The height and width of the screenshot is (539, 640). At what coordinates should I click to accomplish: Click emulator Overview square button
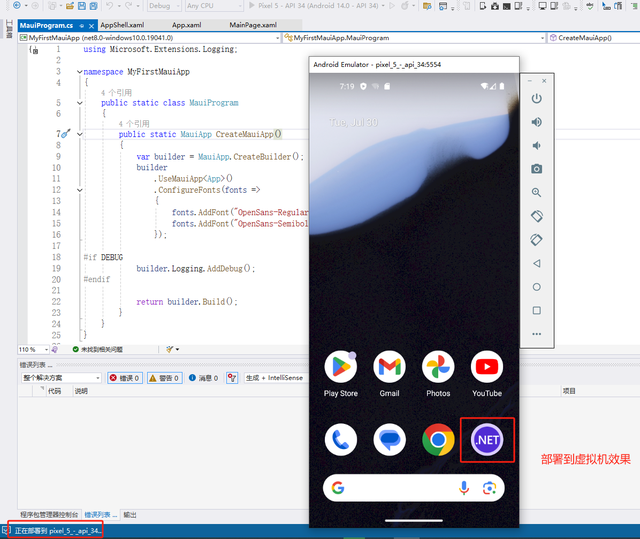pyautogui.click(x=536, y=311)
